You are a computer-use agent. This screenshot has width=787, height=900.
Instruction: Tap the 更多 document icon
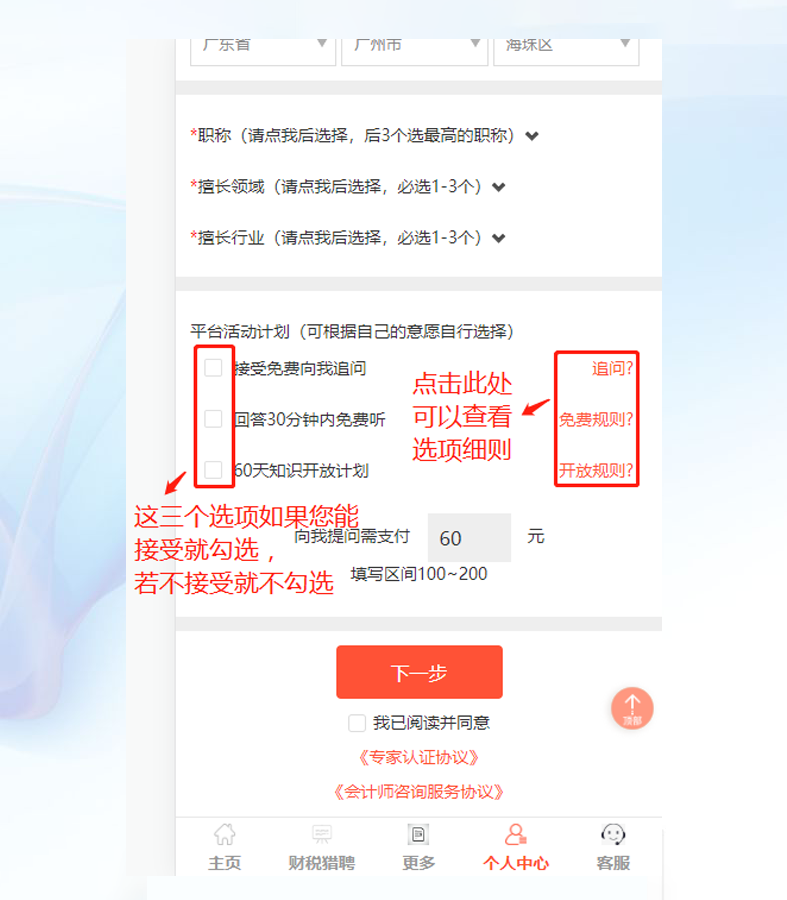click(418, 834)
